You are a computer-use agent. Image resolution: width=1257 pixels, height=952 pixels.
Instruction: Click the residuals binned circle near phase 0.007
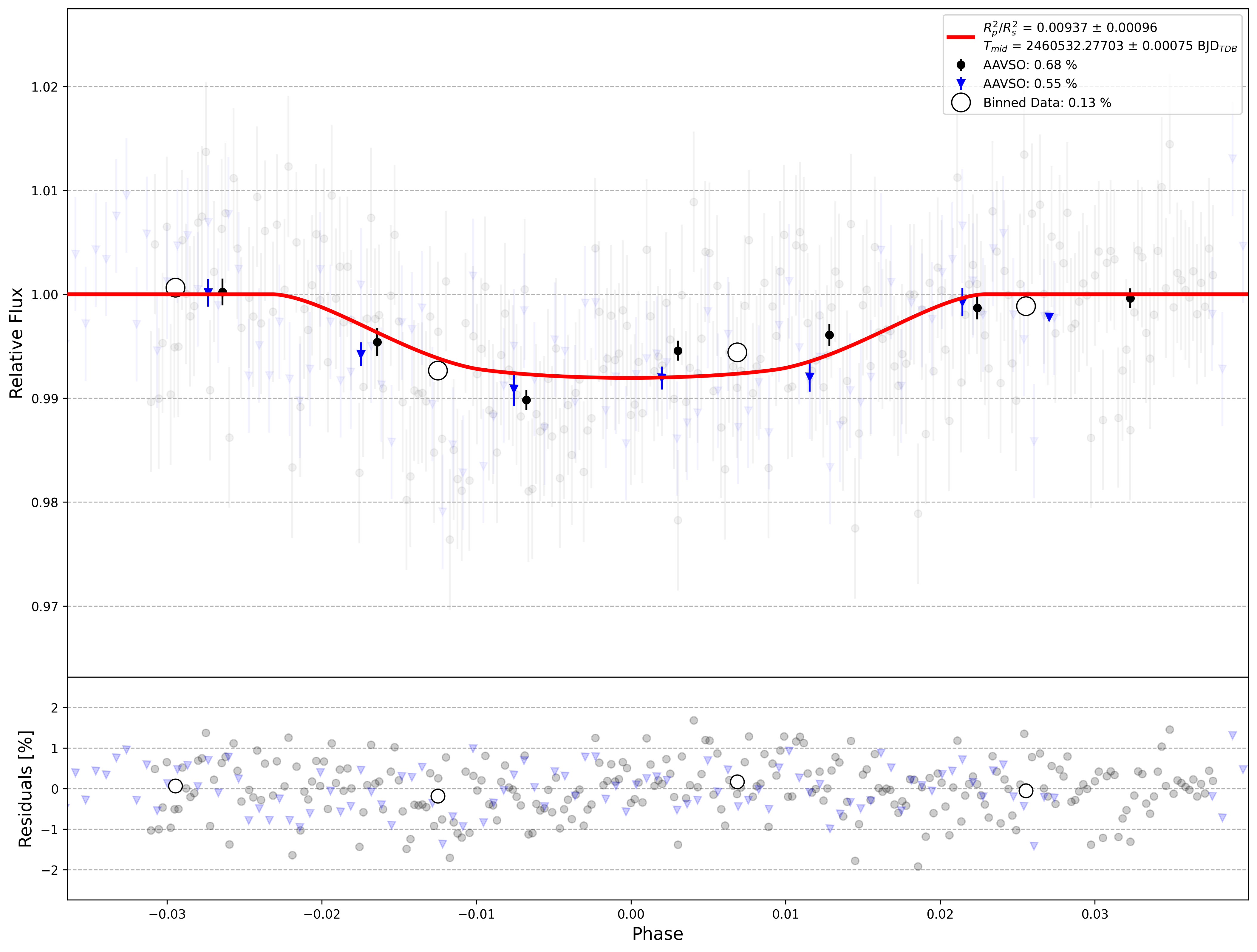(x=737, y=782)
